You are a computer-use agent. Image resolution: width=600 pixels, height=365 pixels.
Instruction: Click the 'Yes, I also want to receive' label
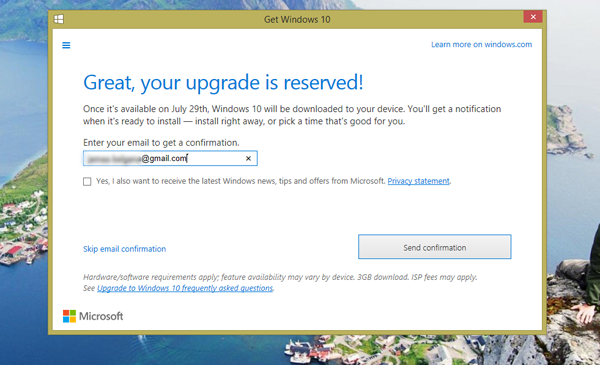pos(240,181)
